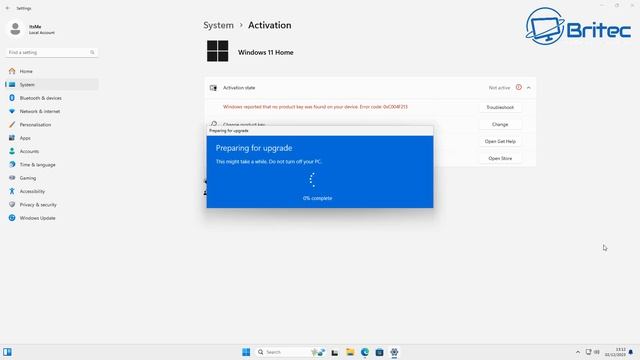Click the Open Store button
The height and width of the screenshot is (360, 640).
tap(500, 158)
